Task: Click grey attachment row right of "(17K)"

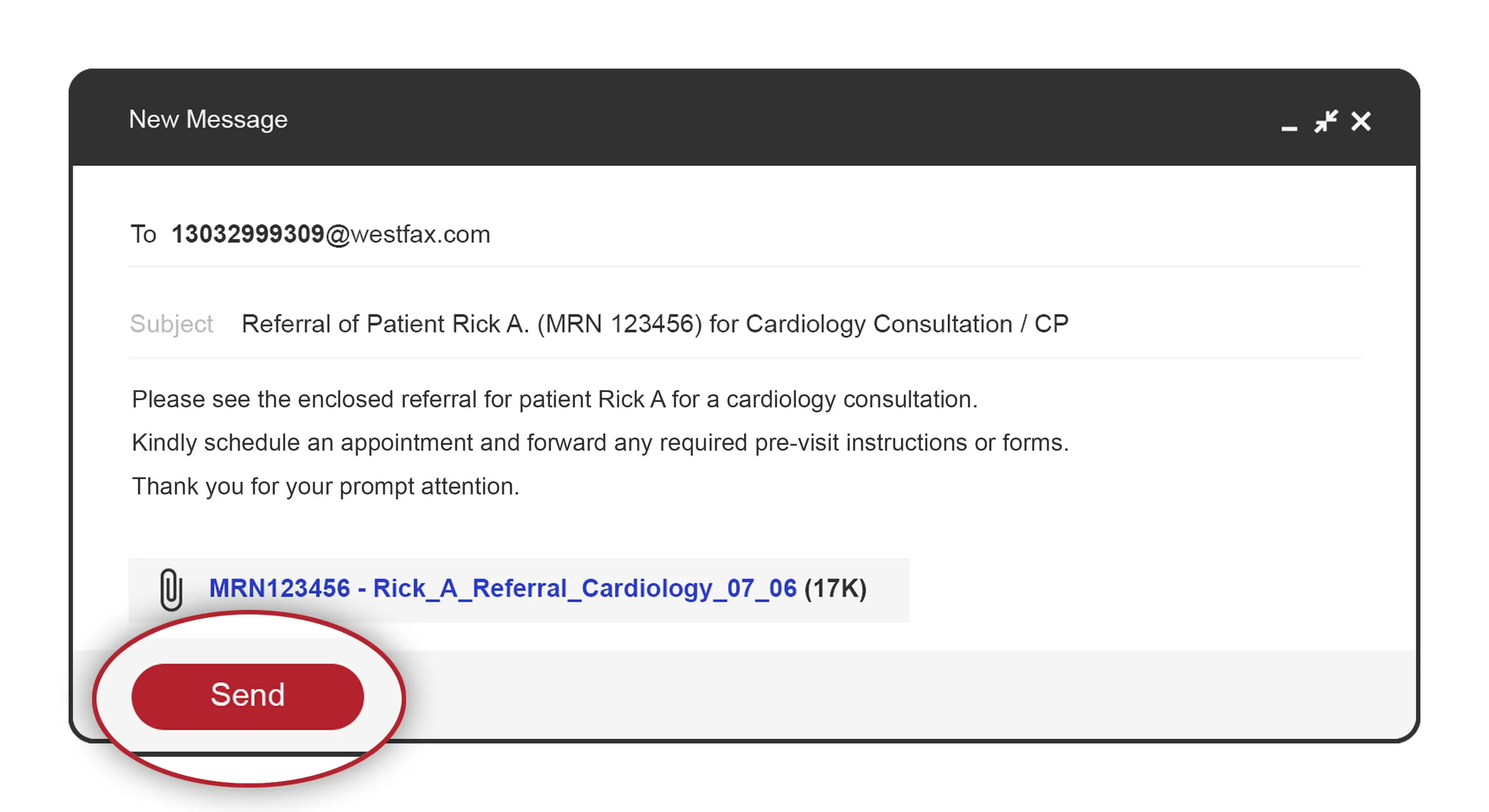Action: tap(889, 590)
